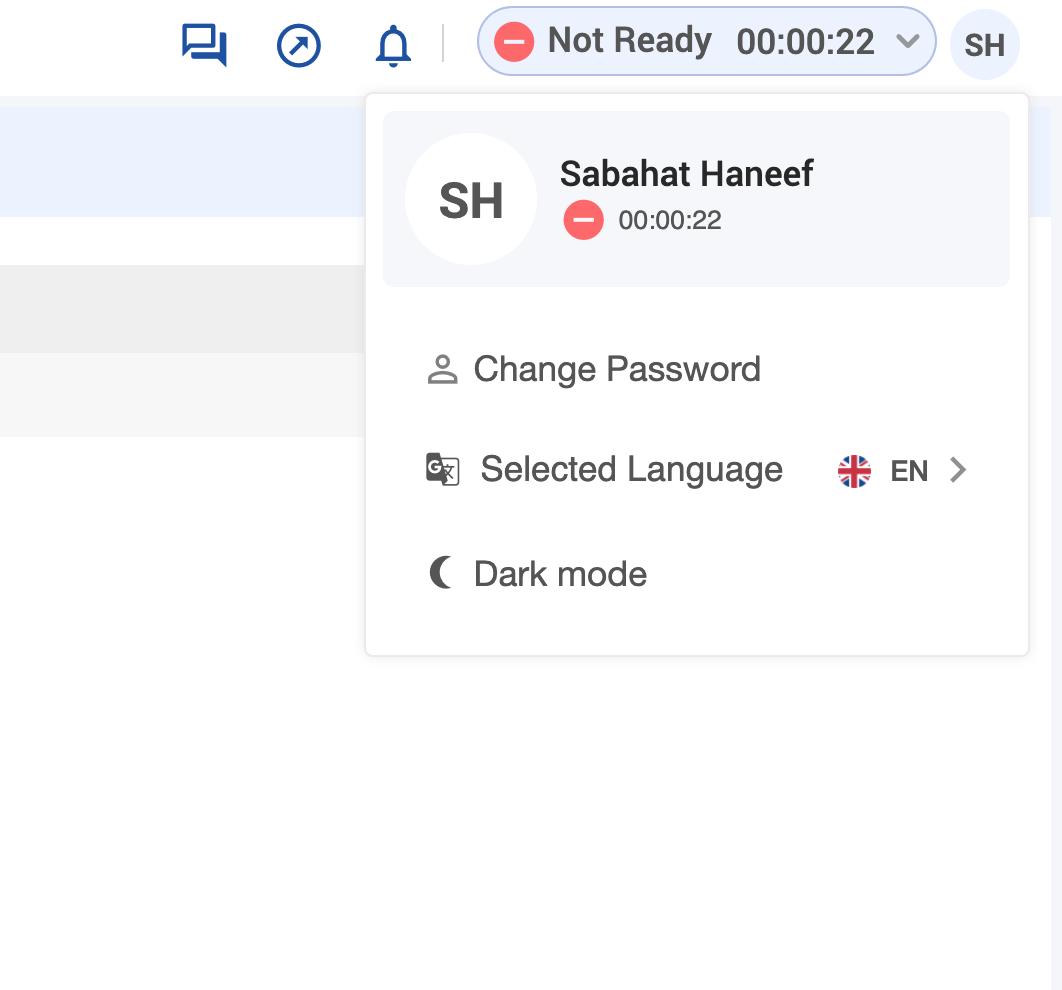The height and width of the screenshot is (990, 1062).
Task: Click the Dark mode moon icon
Action: (440, 573)
